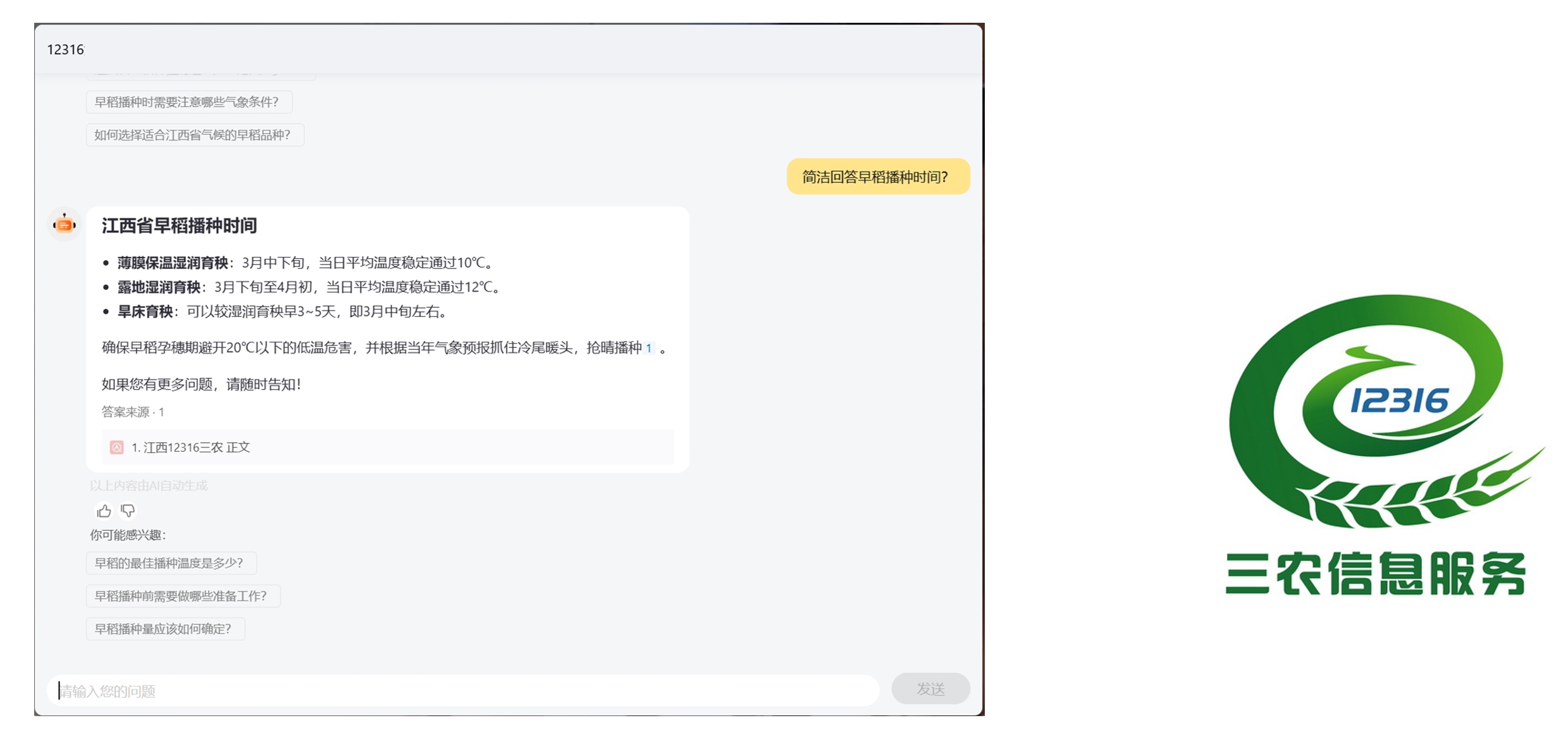The width and height of the screenshot is (1568, 737).
Task: Select suggestion 早稻播种量应该如何确定?
Action: [166, 629]
